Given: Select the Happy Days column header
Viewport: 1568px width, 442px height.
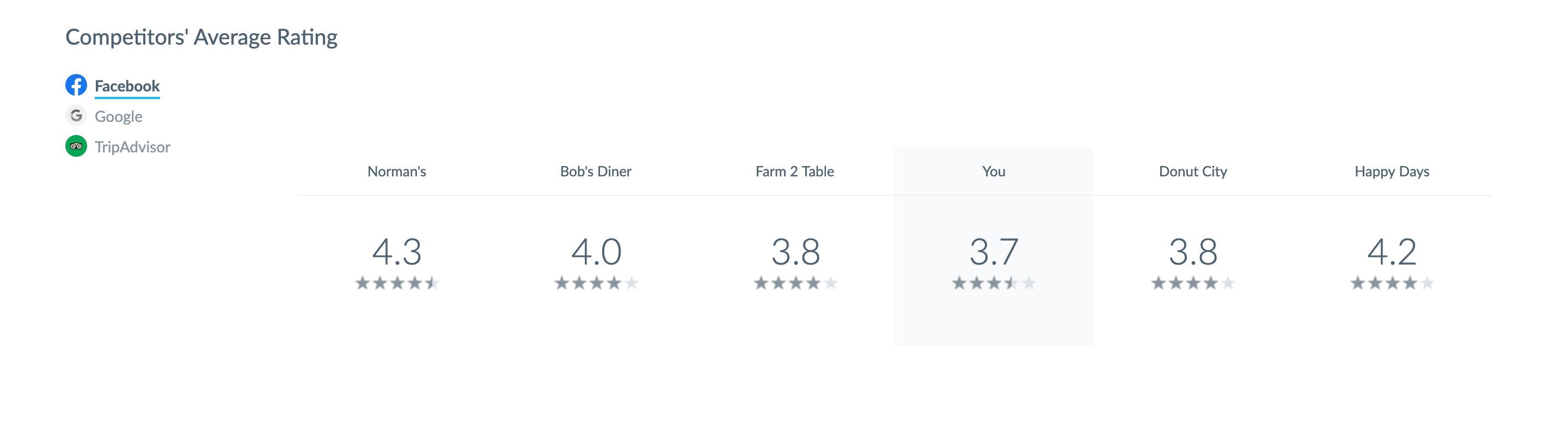Looking at the screenshot, I should (1392, 171).
